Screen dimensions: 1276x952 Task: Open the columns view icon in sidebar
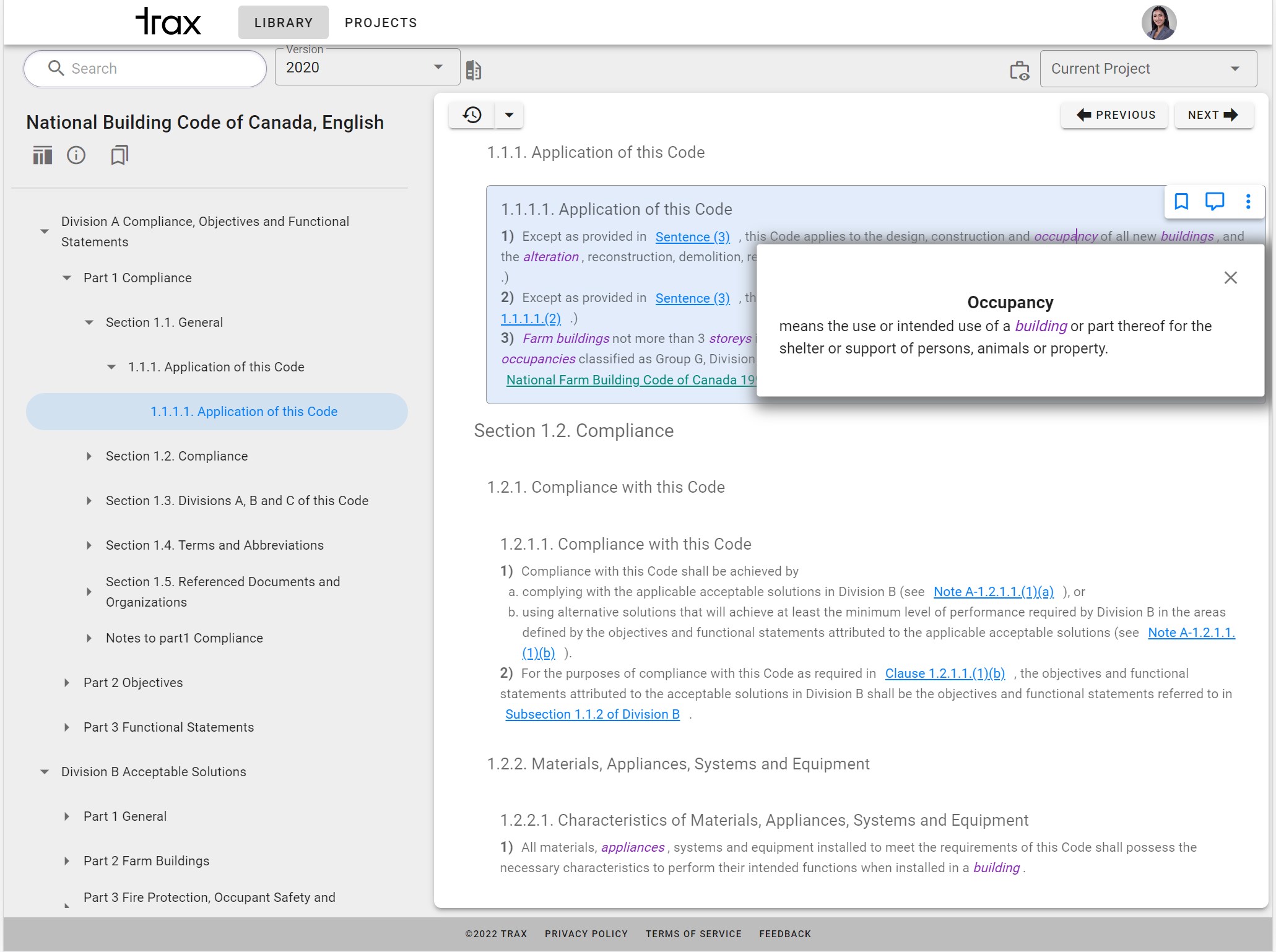tap(42, 155)
